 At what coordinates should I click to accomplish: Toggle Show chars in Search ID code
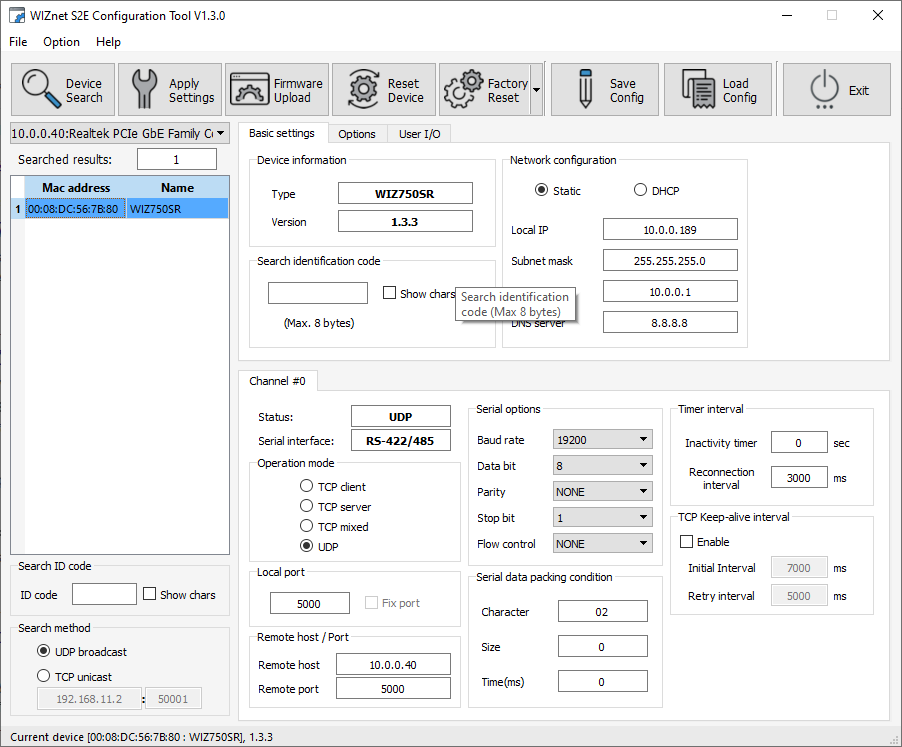(x=150, y=594)
